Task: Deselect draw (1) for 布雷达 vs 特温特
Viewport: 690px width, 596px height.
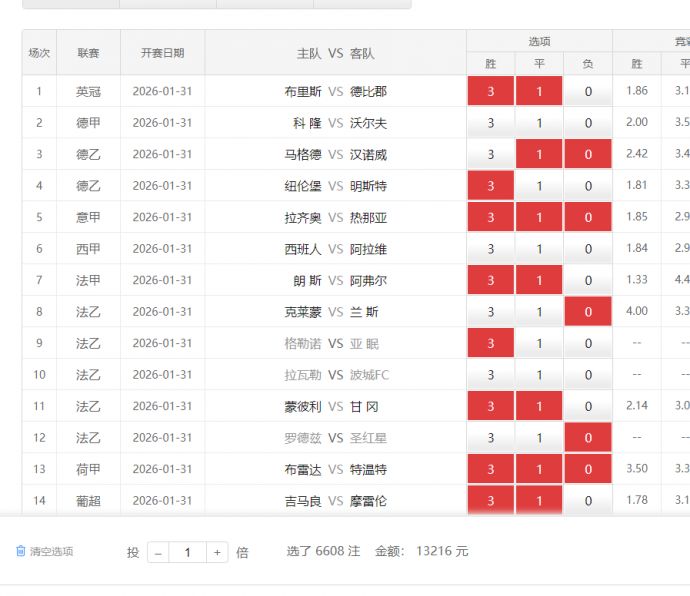Action: (x=539, y=469)
